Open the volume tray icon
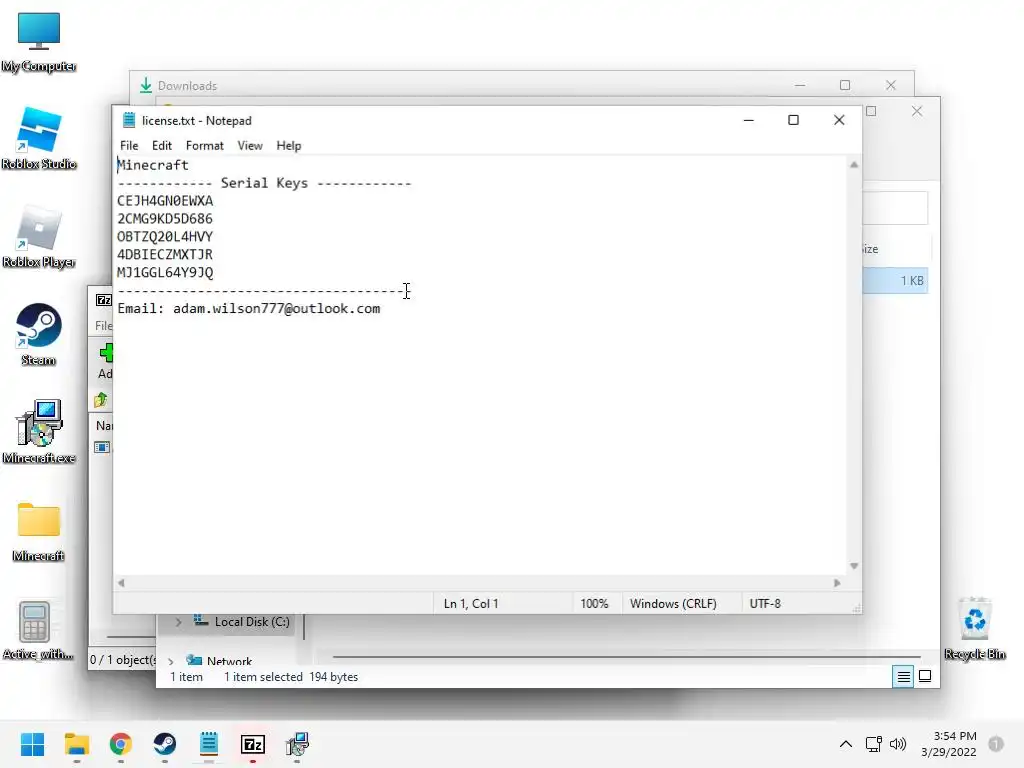Image resolution: width=1024 pixels, height=768 pixels. pos(898,744)
